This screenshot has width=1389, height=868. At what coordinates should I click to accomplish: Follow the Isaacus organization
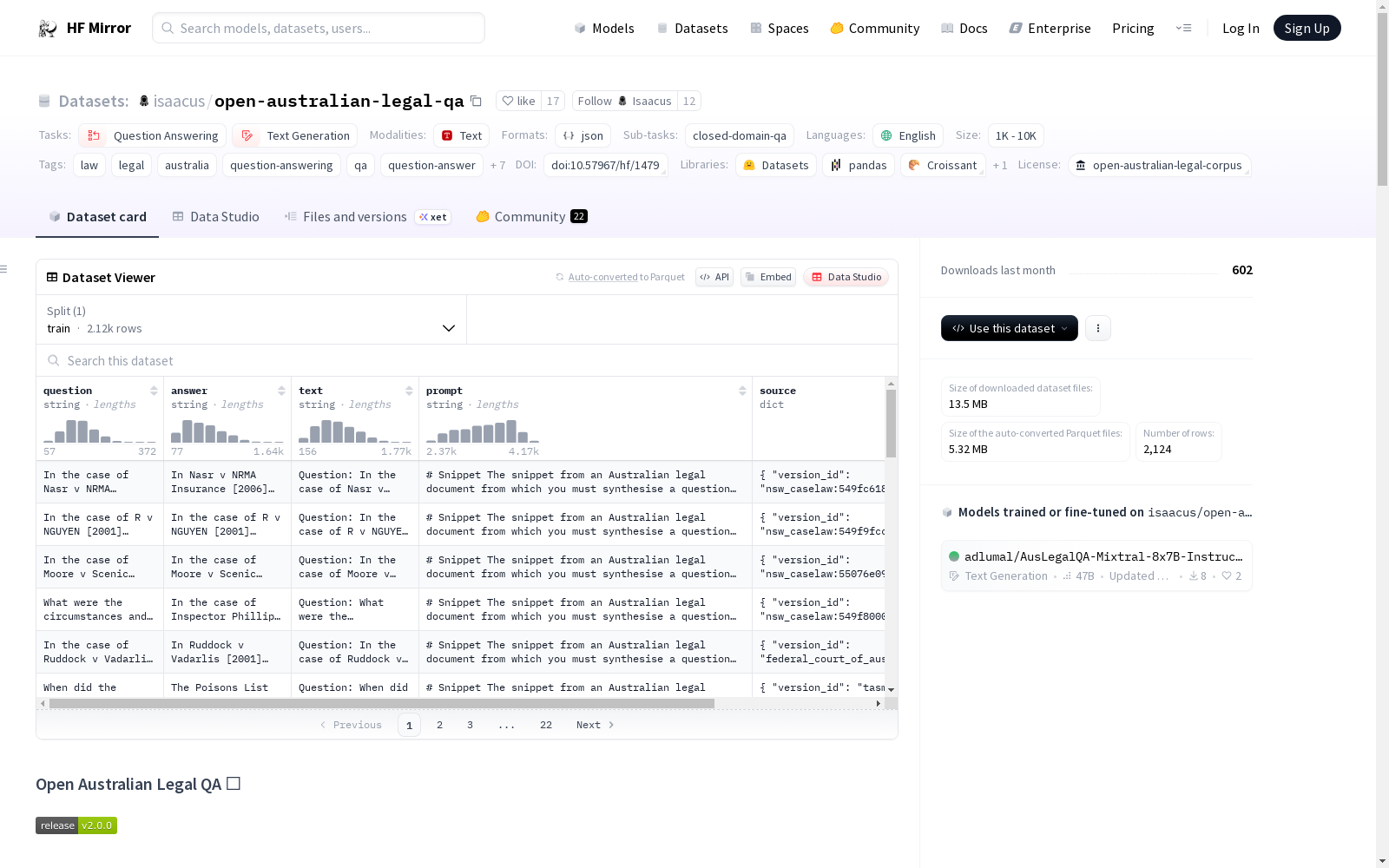625,101
